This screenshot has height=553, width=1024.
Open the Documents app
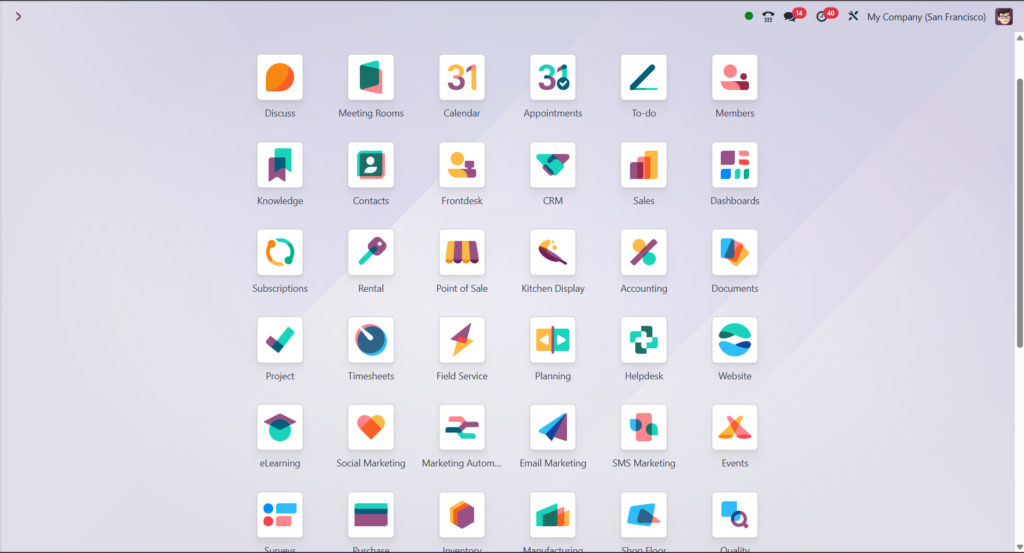(735, 253)
